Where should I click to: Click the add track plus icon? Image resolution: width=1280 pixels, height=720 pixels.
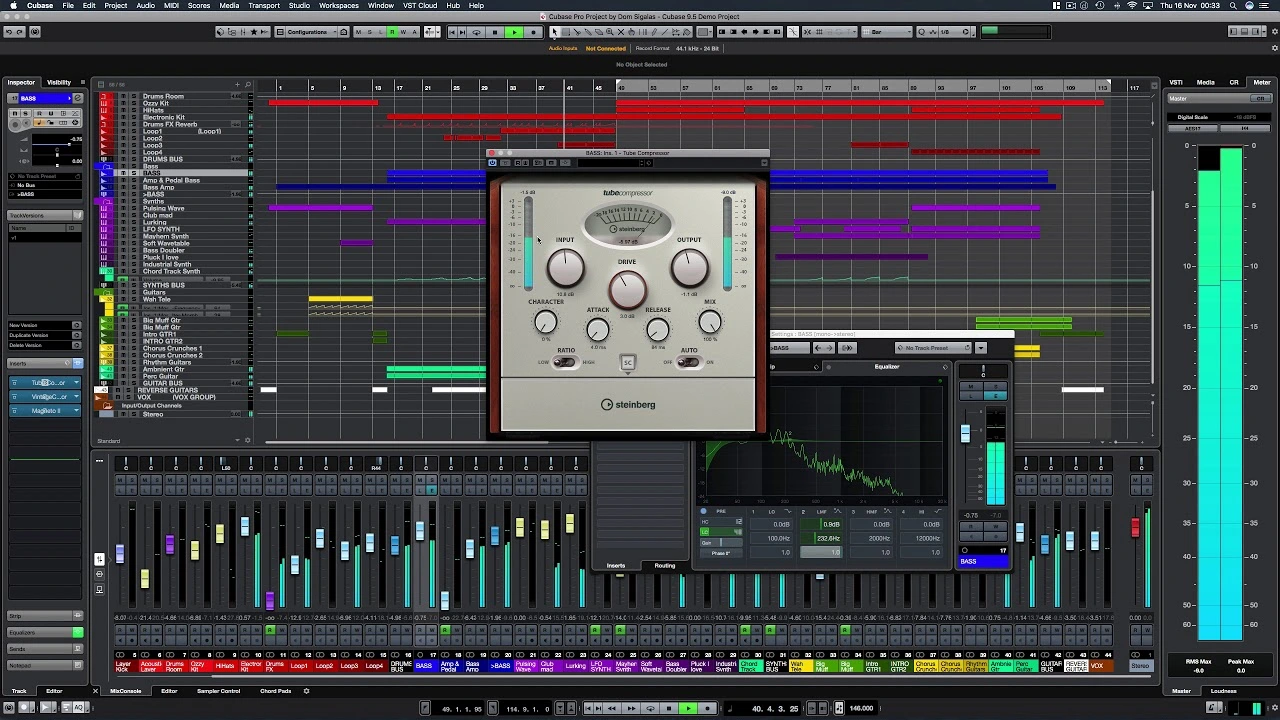tap(237, 84)
